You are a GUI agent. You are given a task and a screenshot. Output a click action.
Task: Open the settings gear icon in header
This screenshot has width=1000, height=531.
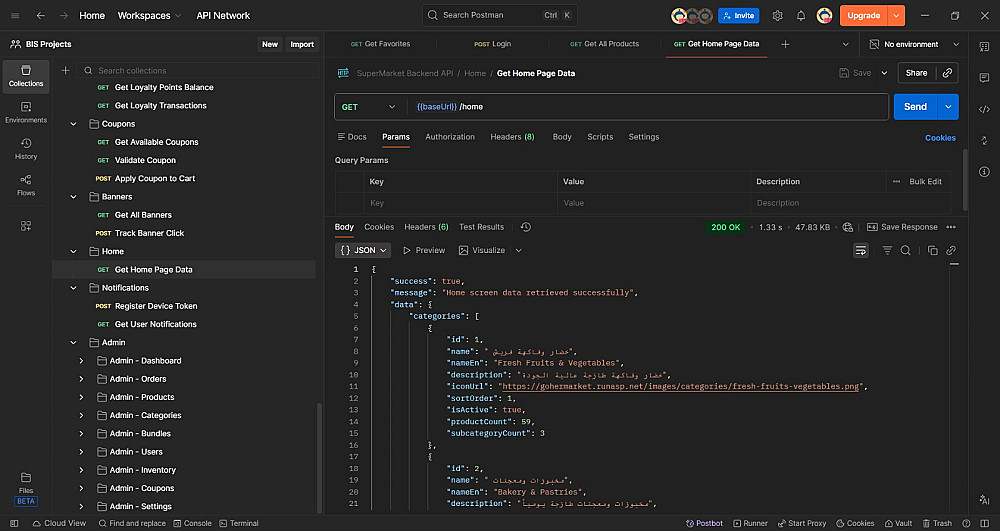point(778,16)
